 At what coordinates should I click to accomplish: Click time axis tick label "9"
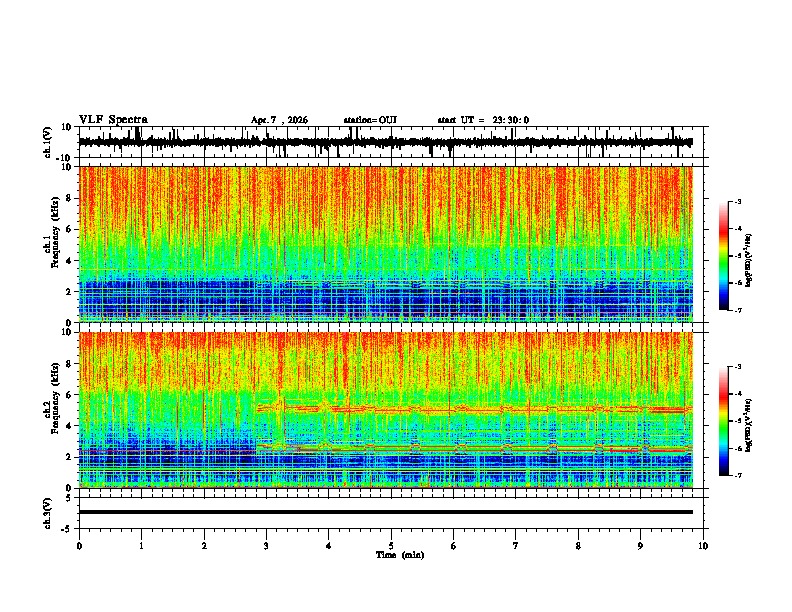(640, 546)
